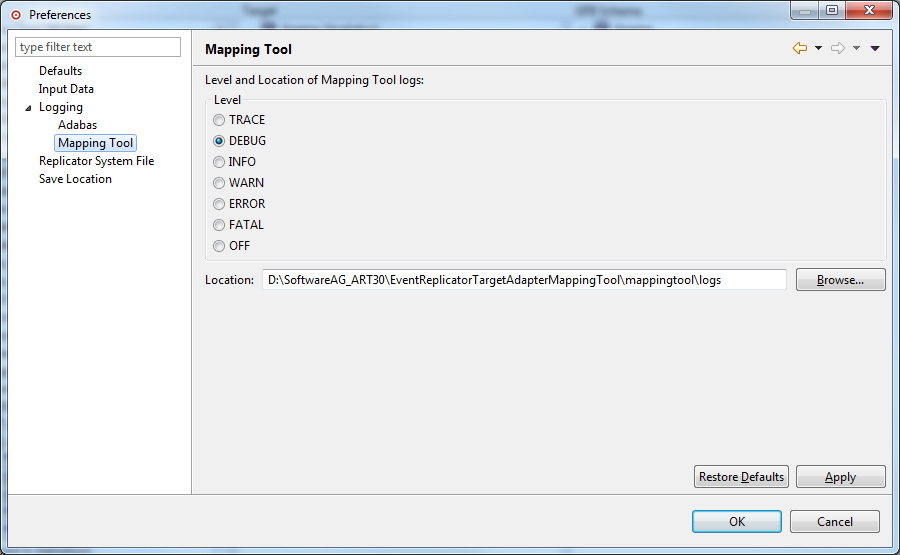Go to Input Data preferences
The image size is (900, 555).
[x=66, y=89]
